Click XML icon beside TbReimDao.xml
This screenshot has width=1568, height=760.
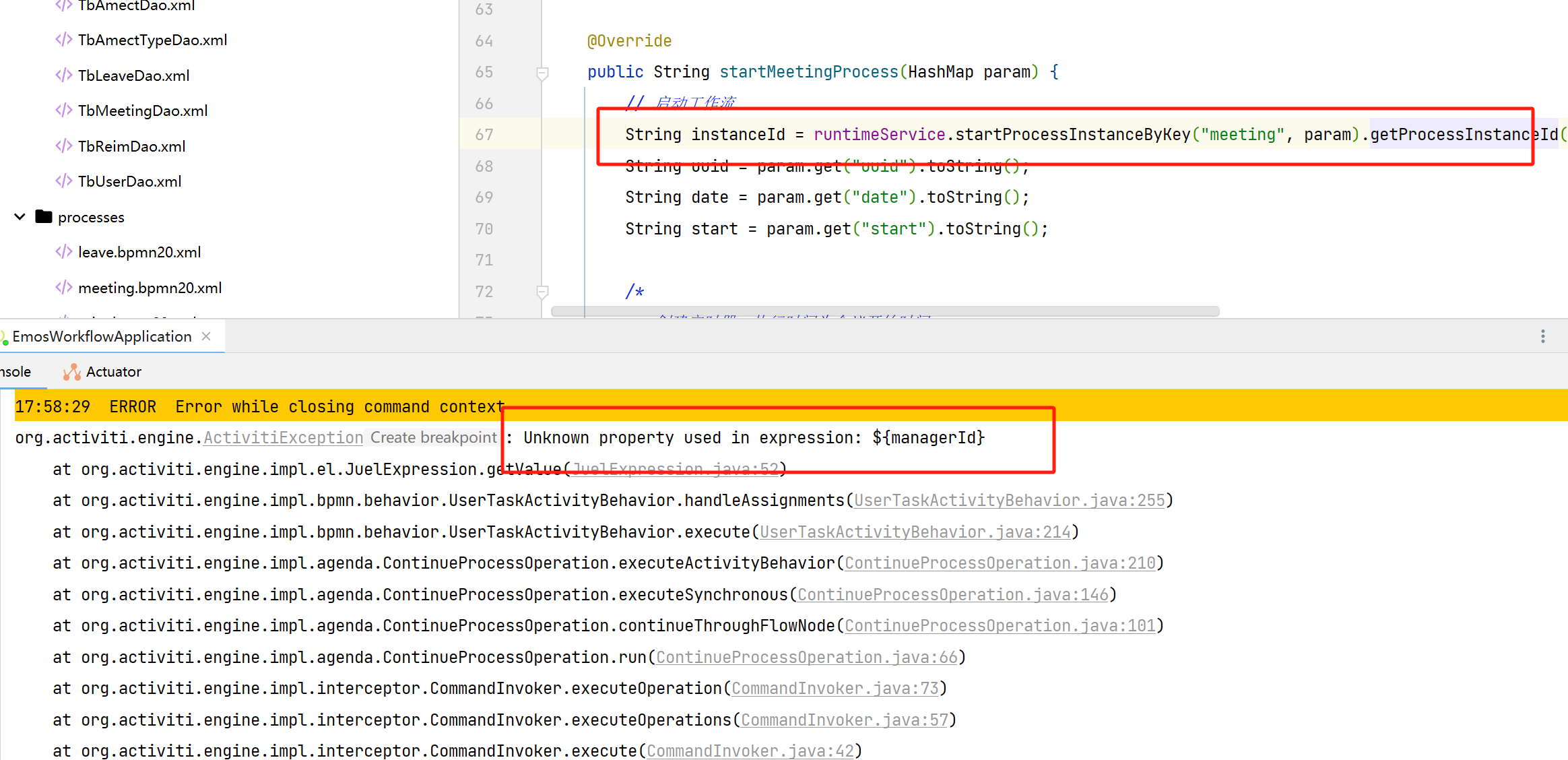tap(63, 146)
